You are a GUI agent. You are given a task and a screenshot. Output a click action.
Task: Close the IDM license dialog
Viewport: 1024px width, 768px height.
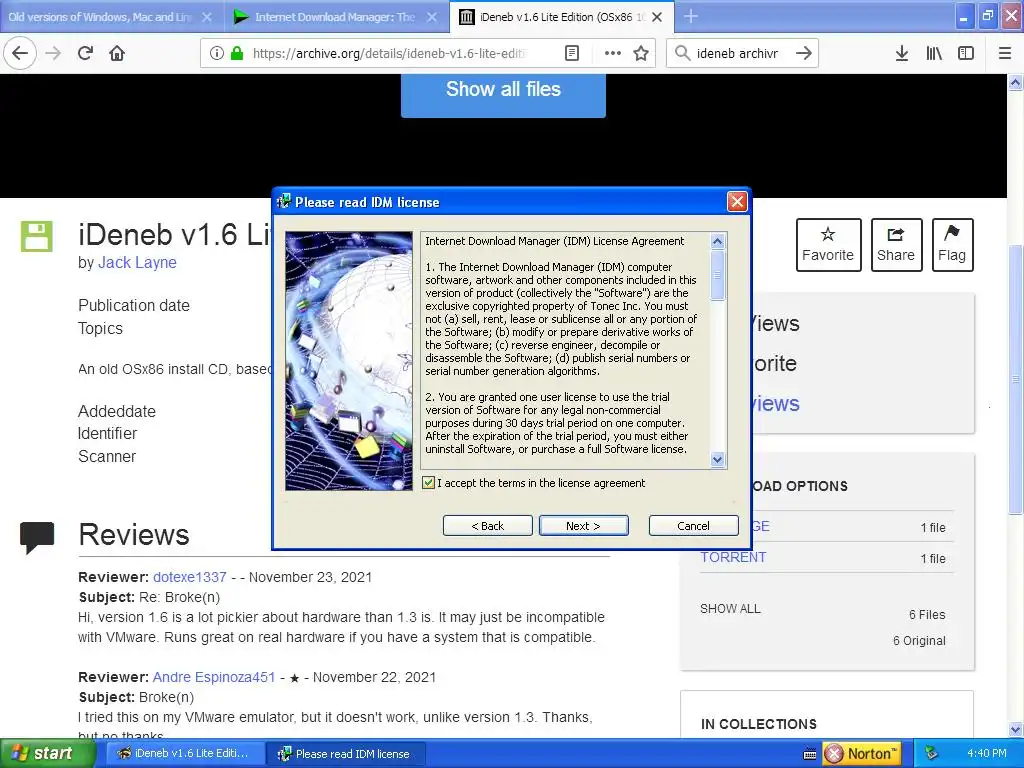click(737, 202)
